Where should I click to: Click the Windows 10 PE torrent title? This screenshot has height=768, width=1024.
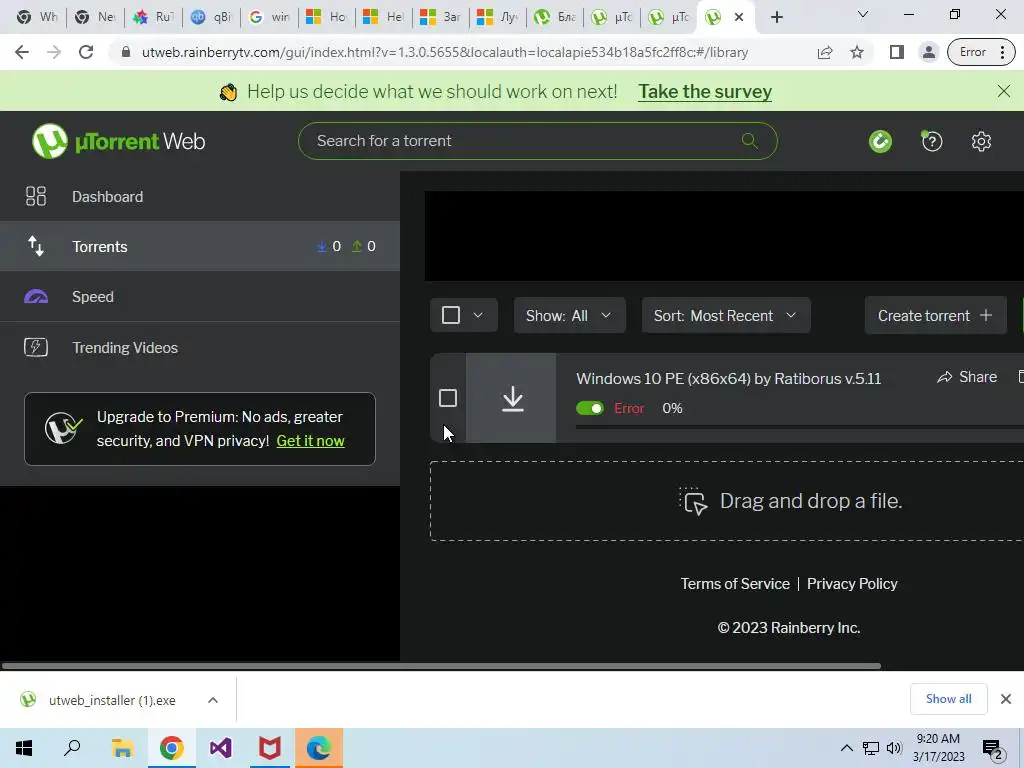tap(728, 379)
